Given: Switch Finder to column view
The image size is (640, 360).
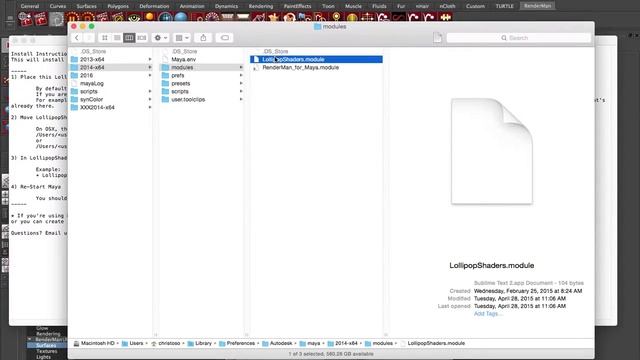Looking at the screenshot, I should click(x=129, y=38).
